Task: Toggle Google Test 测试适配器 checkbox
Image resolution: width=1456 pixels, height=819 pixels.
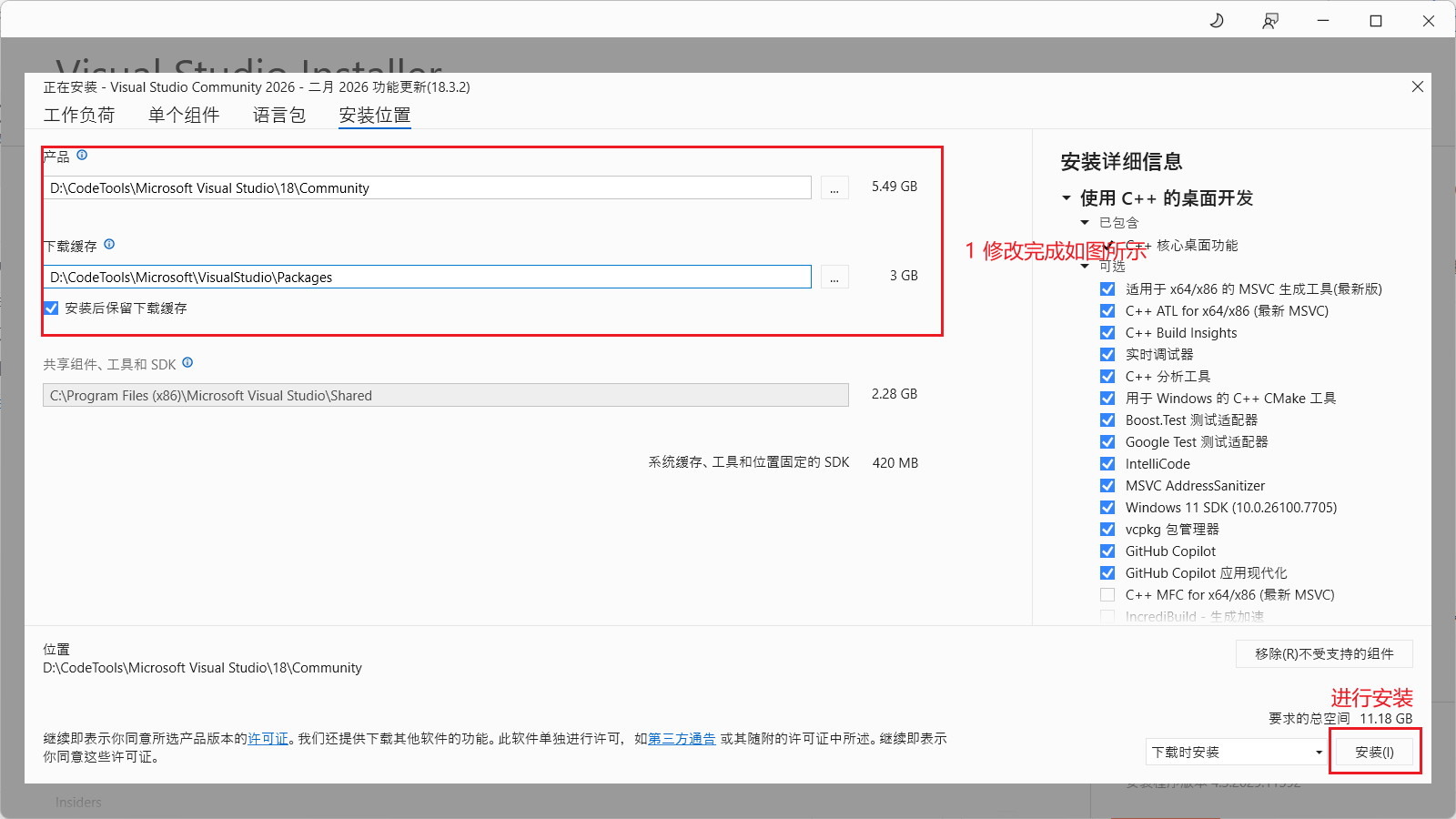Action: [x=1107, y=442]
